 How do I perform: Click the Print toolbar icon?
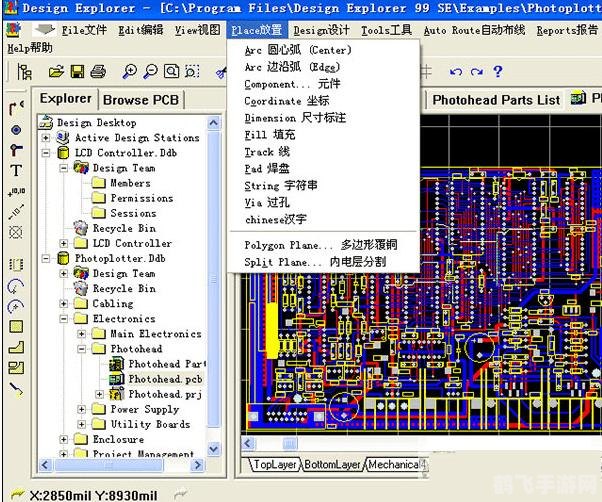pyautogui.click(x=98, y=72)
